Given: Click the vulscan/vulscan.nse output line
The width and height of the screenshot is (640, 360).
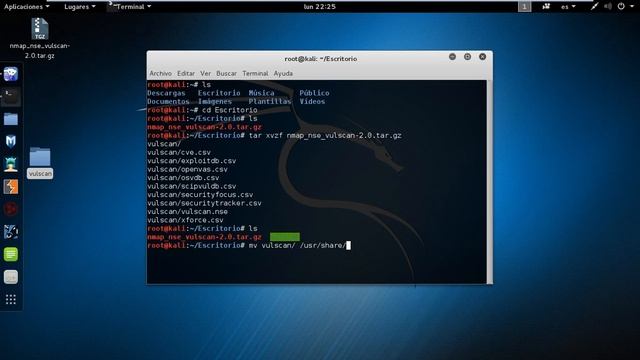Looking at the screenshot, I should tap(187, 212).
